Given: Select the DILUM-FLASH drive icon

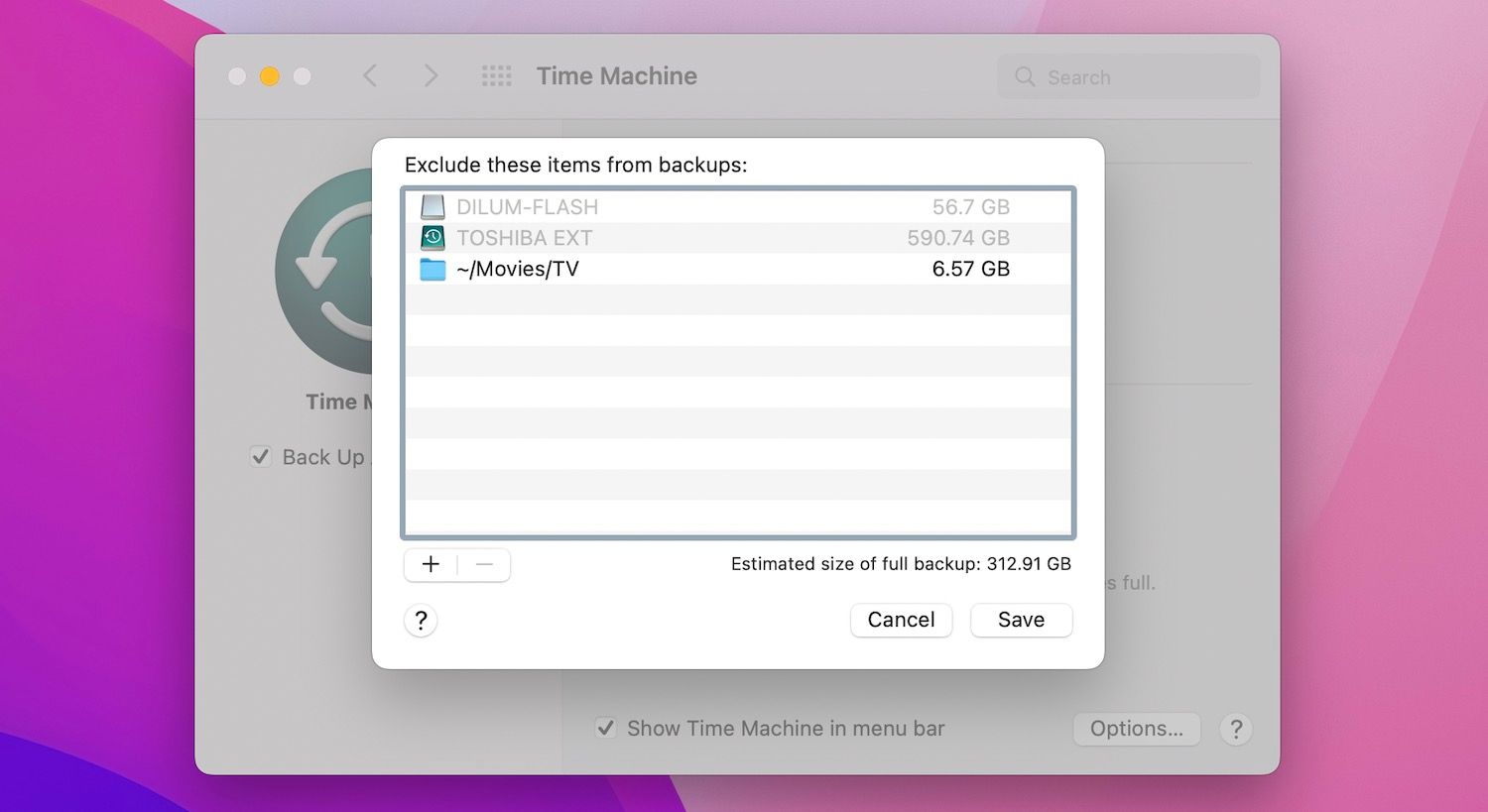Looking at the screenshot, I should [x=432, y=206].
